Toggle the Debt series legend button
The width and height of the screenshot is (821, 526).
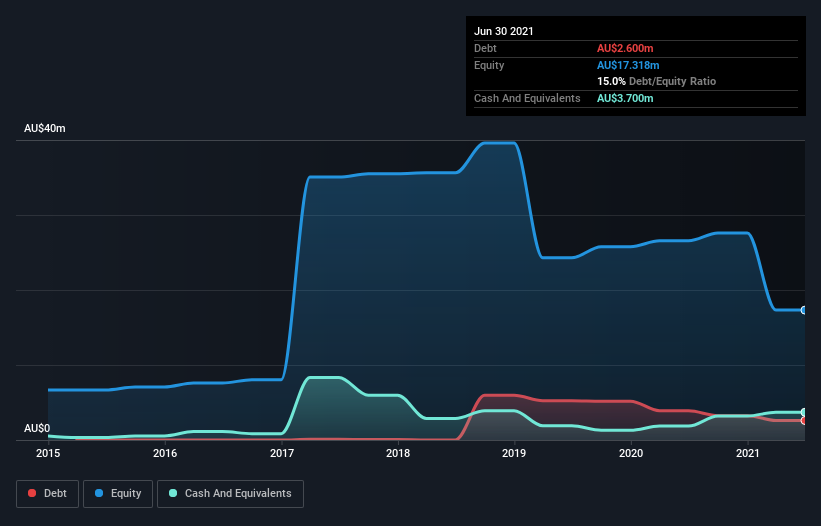click(x=48, y=494)
